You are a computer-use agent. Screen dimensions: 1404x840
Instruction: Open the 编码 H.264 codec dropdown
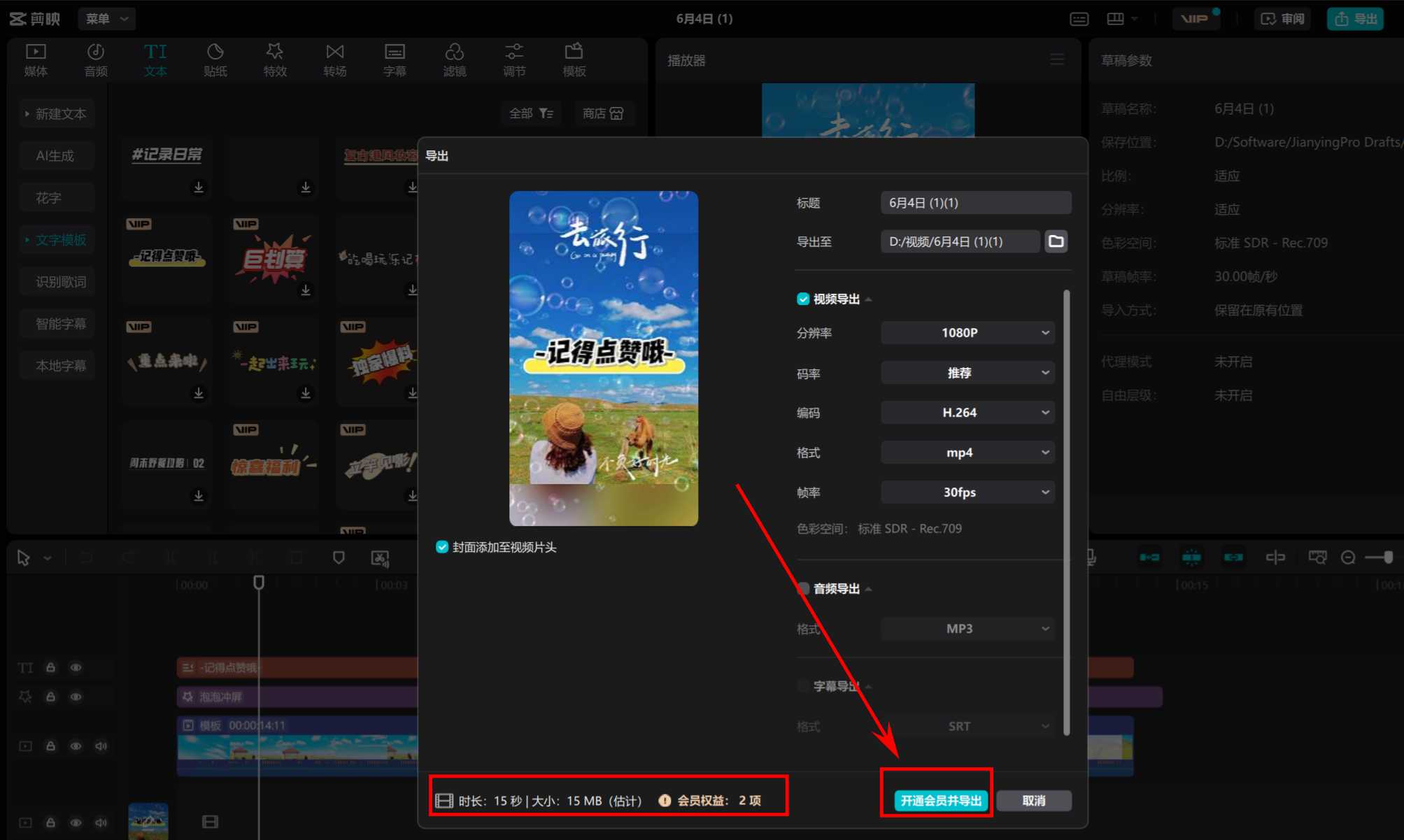click(967, 413)
